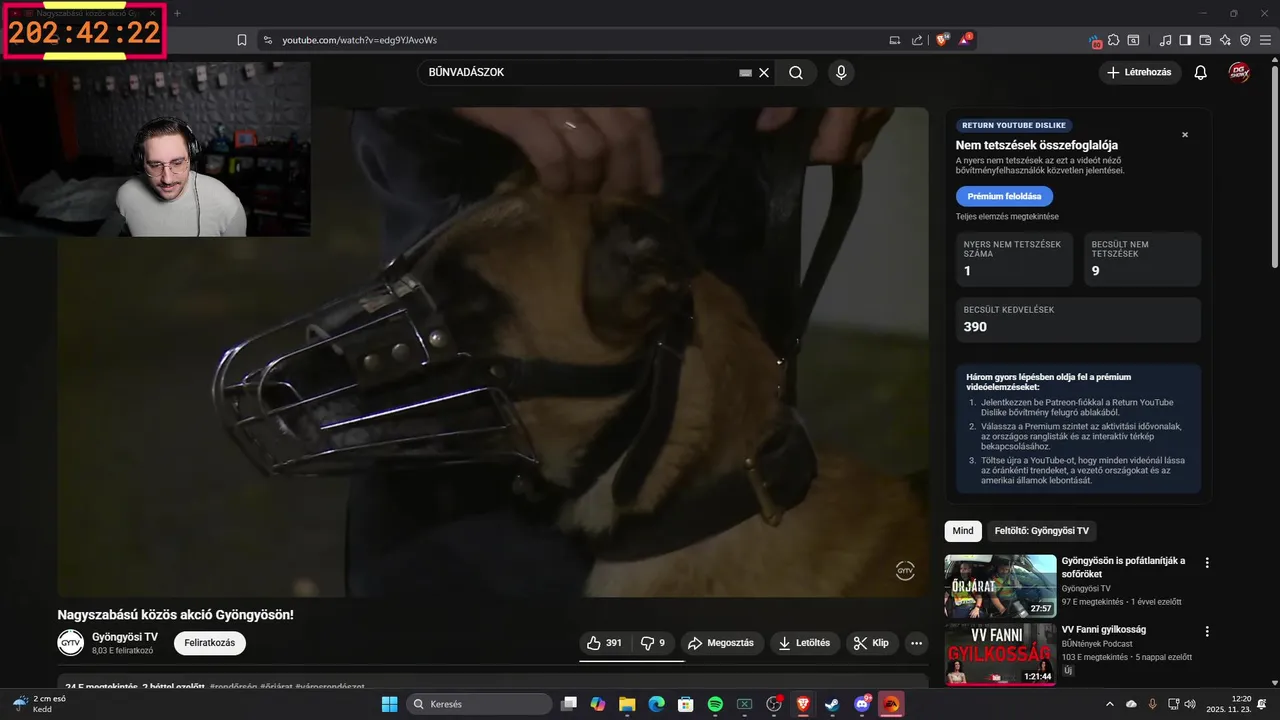Image resolution: width=1280 pixels, height=720 pixels.
Task: Click the YouTube search magnifier button
Action: click(x=795, y=72)
